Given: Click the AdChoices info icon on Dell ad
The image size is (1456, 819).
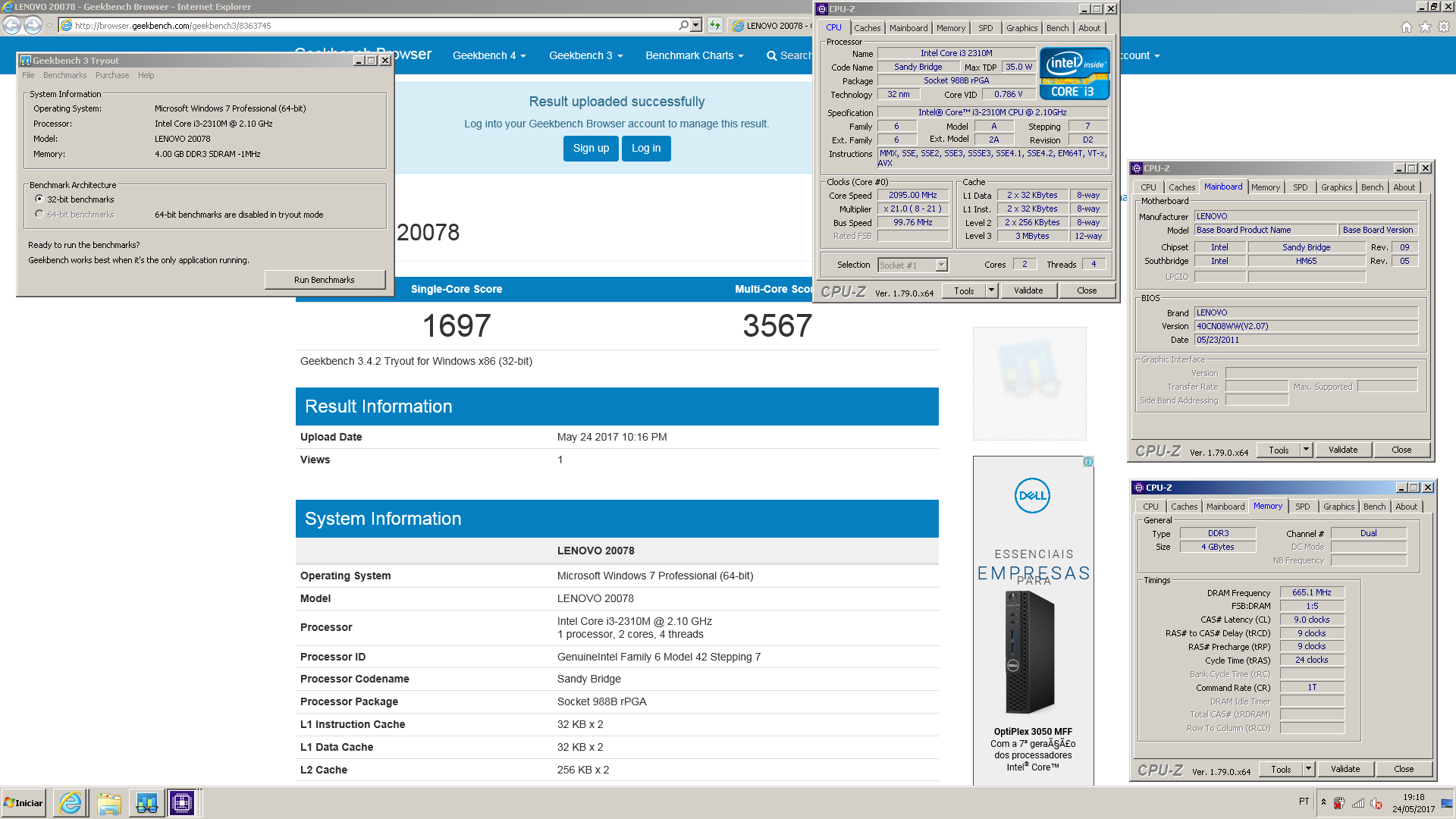Looking at the screenshot, I should 1088,462.
